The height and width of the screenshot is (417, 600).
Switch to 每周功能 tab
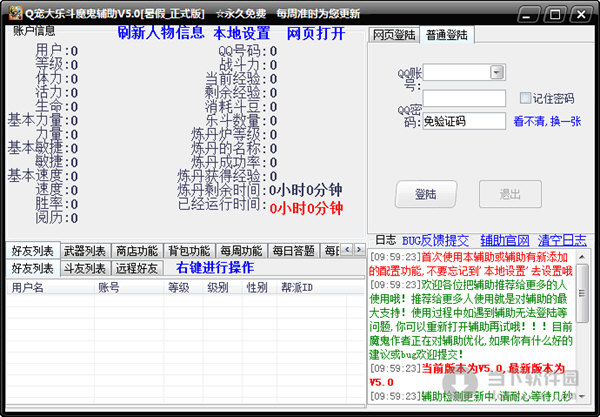point(241,251)
